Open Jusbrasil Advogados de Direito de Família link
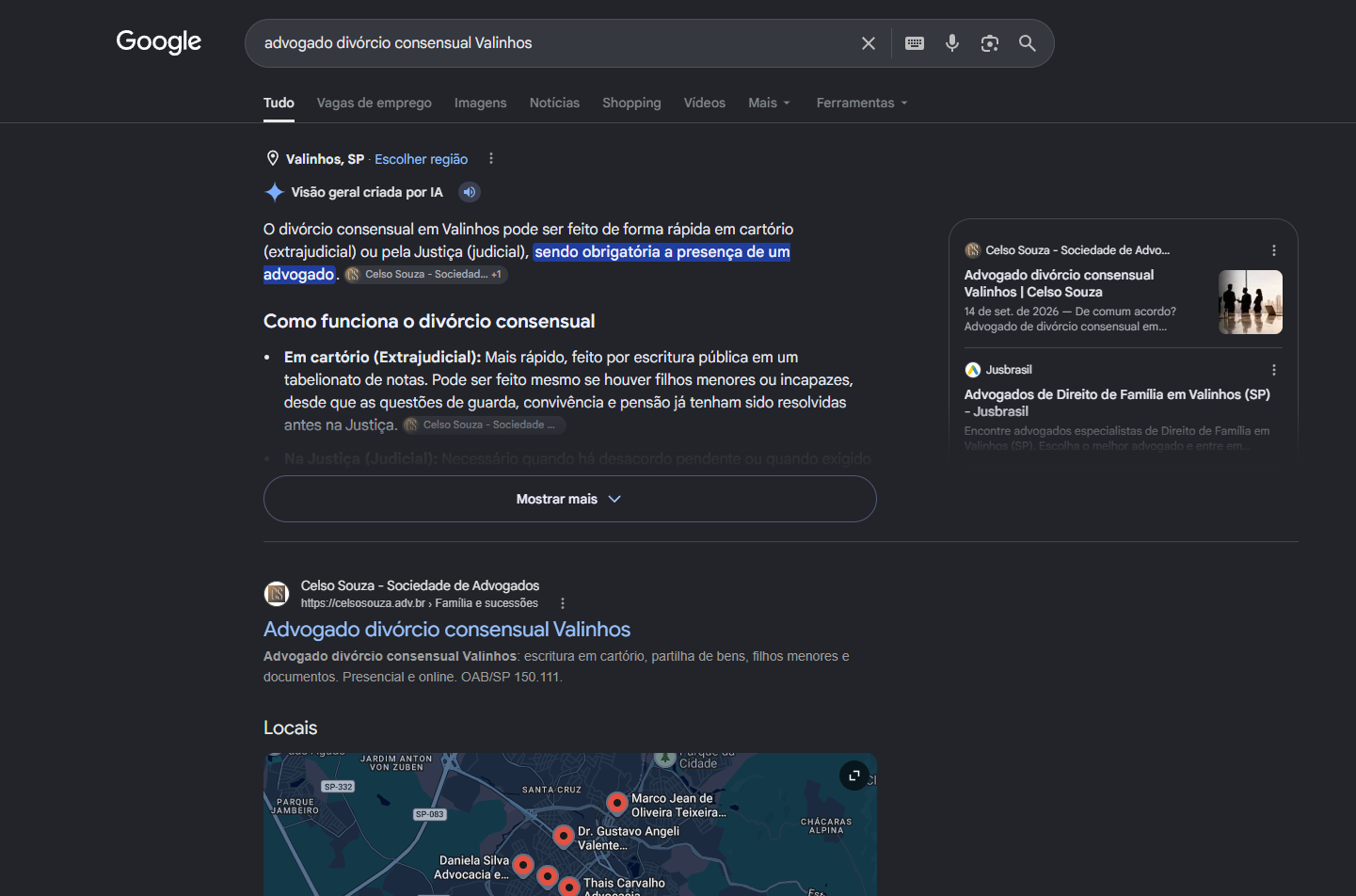 click(1117, 403)
